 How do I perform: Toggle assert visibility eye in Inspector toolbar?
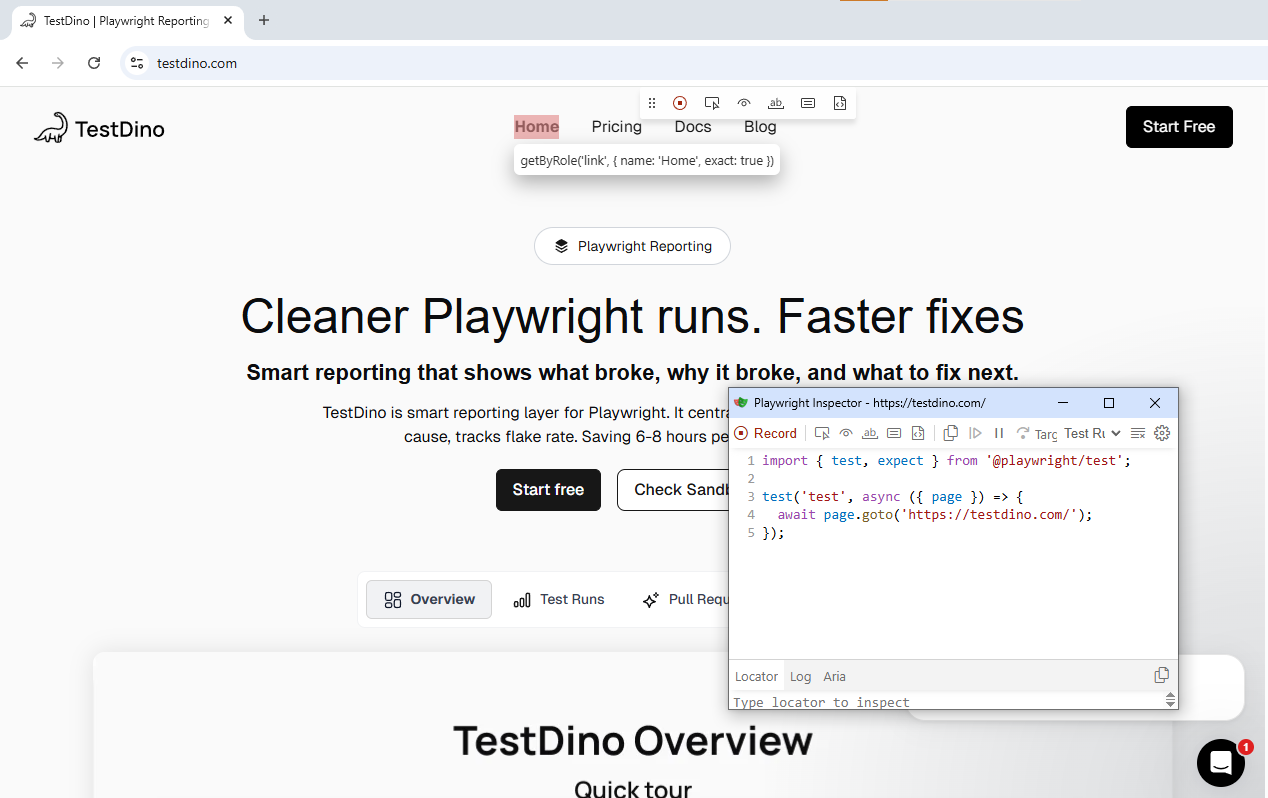846,433
